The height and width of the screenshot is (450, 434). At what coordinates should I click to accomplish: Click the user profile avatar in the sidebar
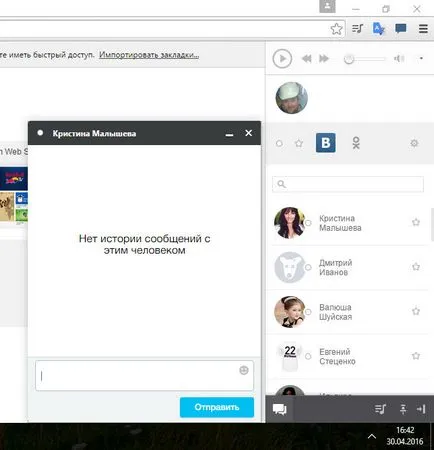[x=292, y=98]
